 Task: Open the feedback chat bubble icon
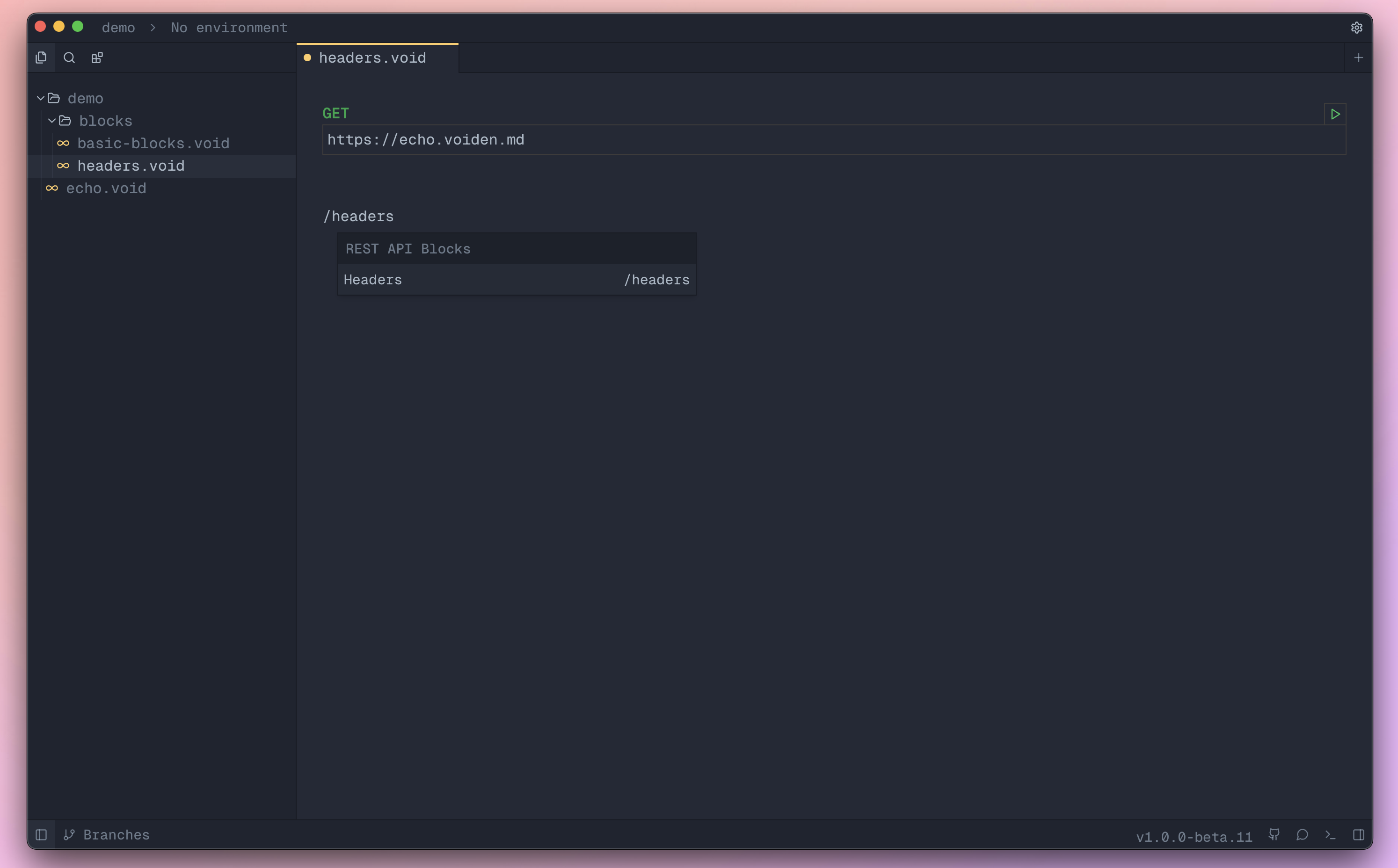point(1302,834)
